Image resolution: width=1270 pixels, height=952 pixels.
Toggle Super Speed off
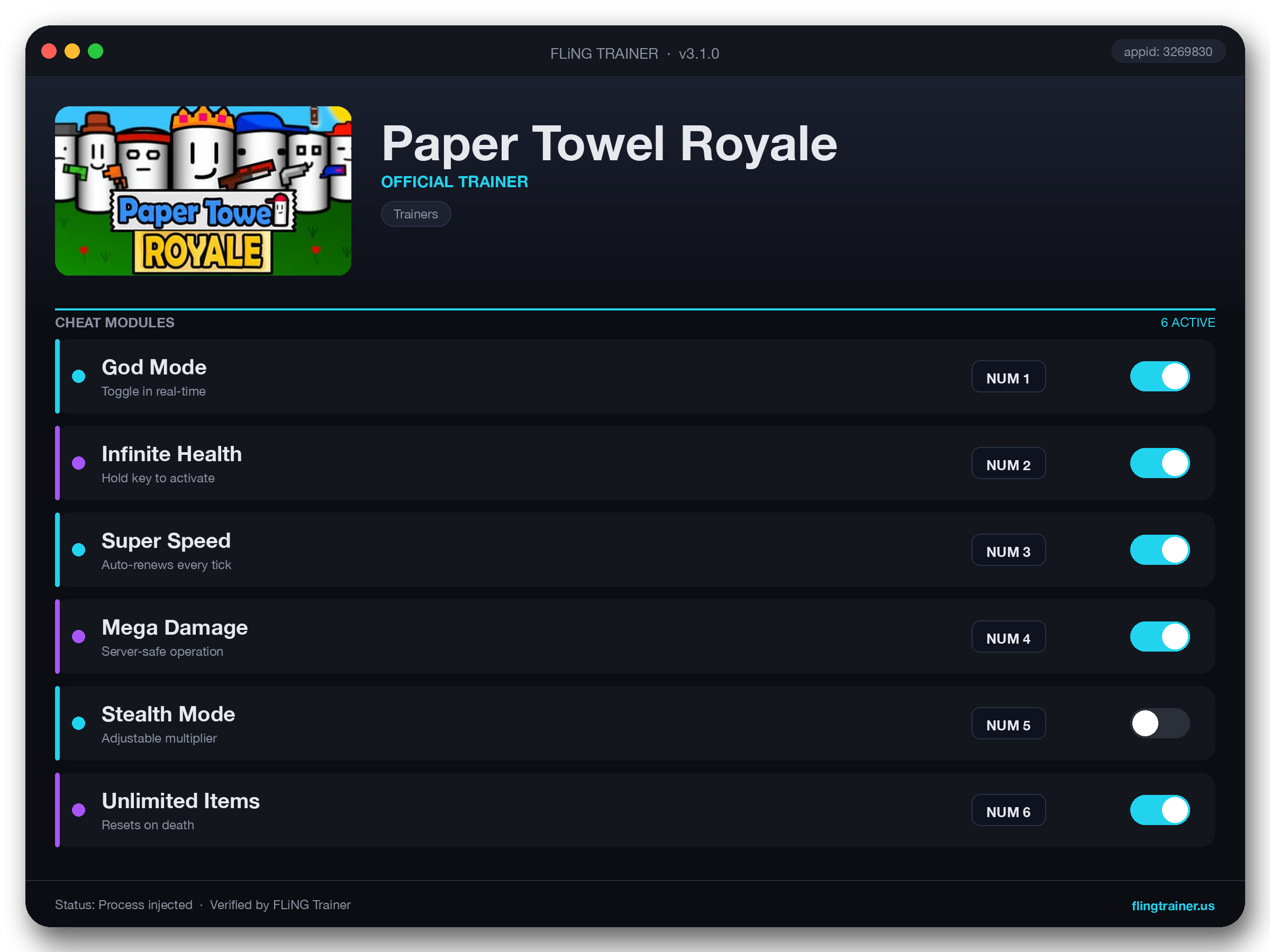tap(1160, 550)
